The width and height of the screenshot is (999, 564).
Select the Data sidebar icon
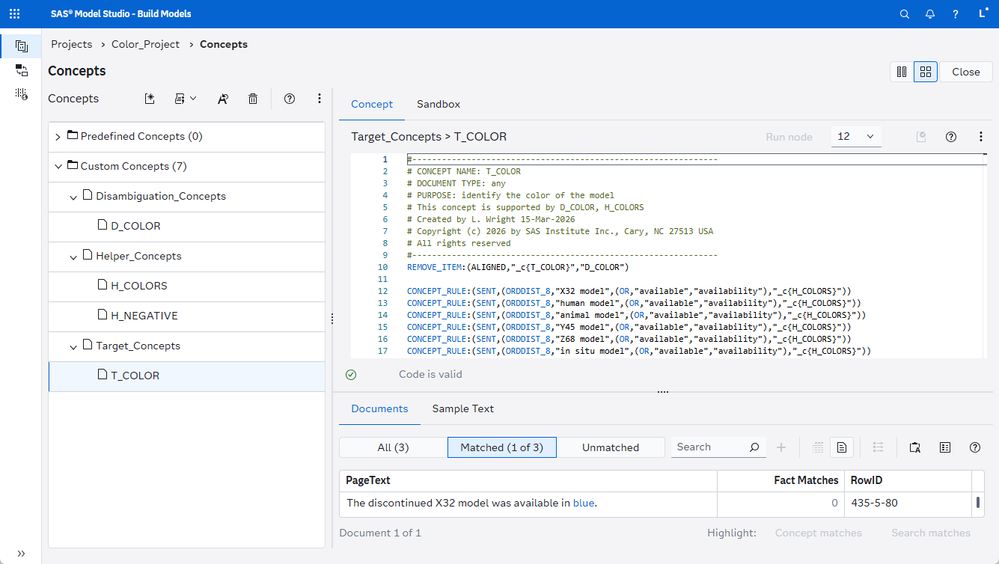21,46
